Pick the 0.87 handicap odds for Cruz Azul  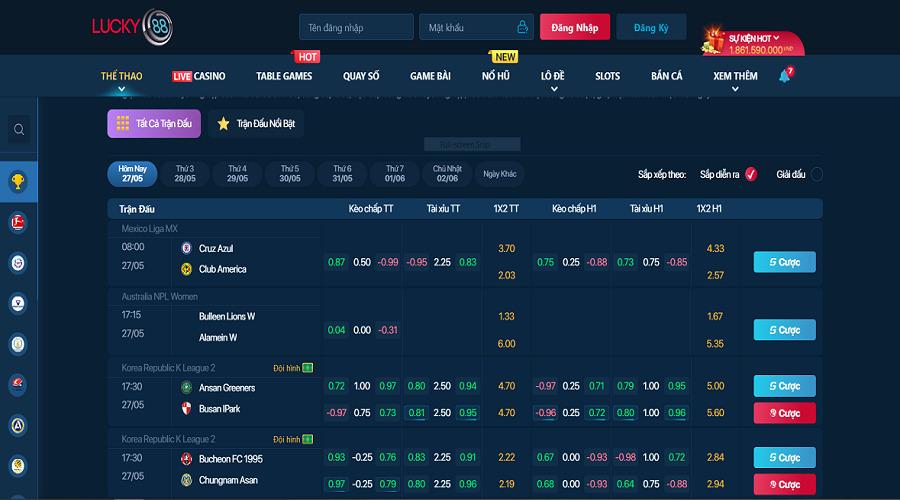pos(336,262)
